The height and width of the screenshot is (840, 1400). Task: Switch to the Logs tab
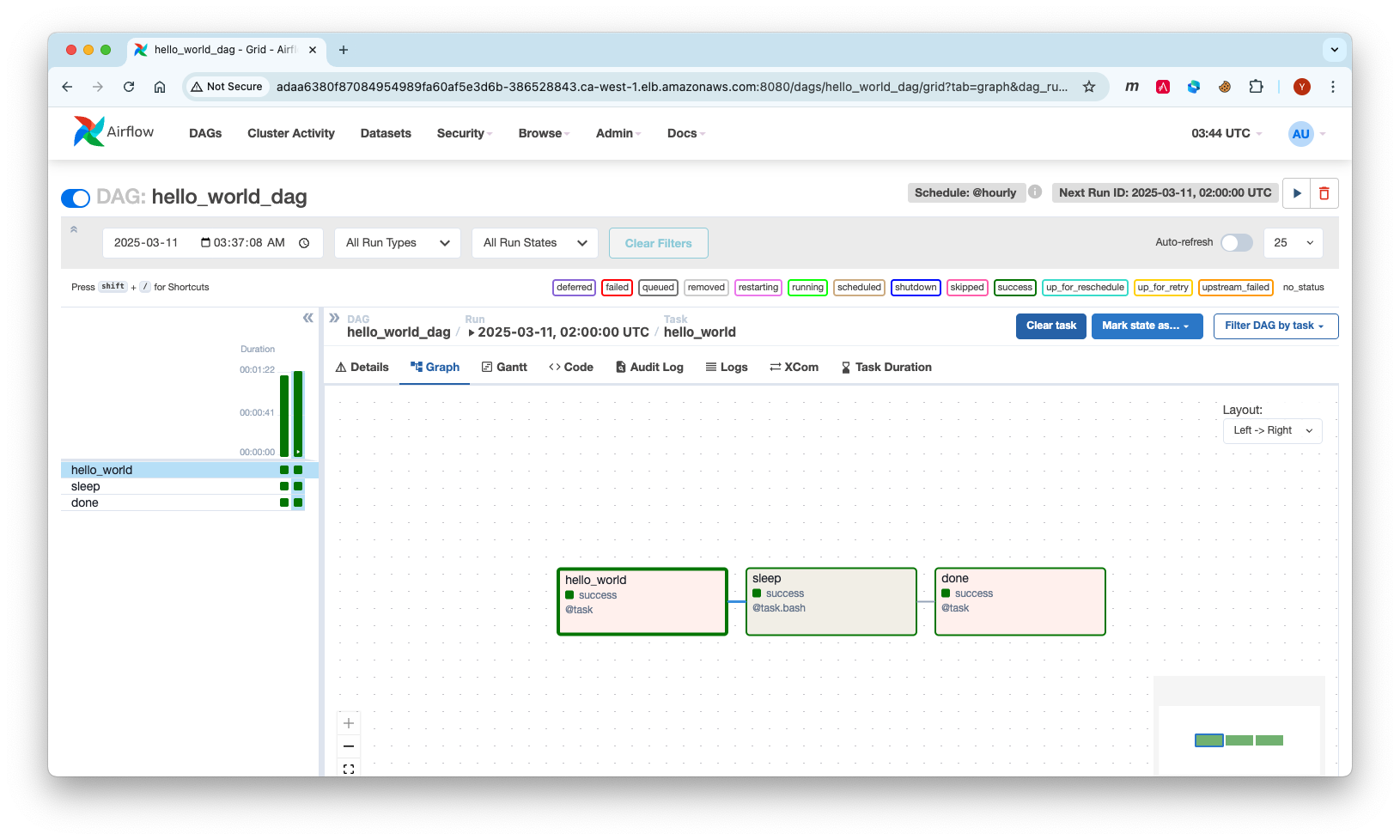(727, 367)
